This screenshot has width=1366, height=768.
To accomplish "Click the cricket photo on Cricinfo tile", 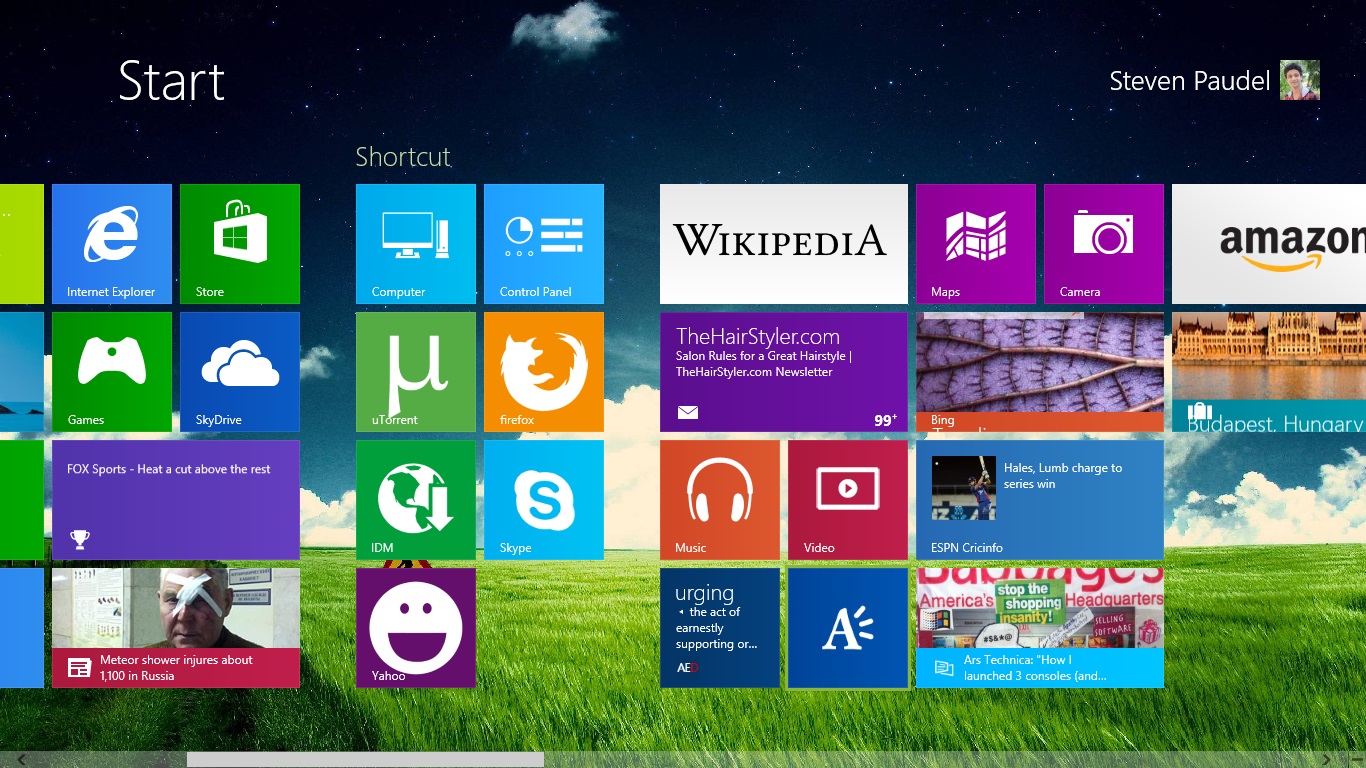I will 964,488.
